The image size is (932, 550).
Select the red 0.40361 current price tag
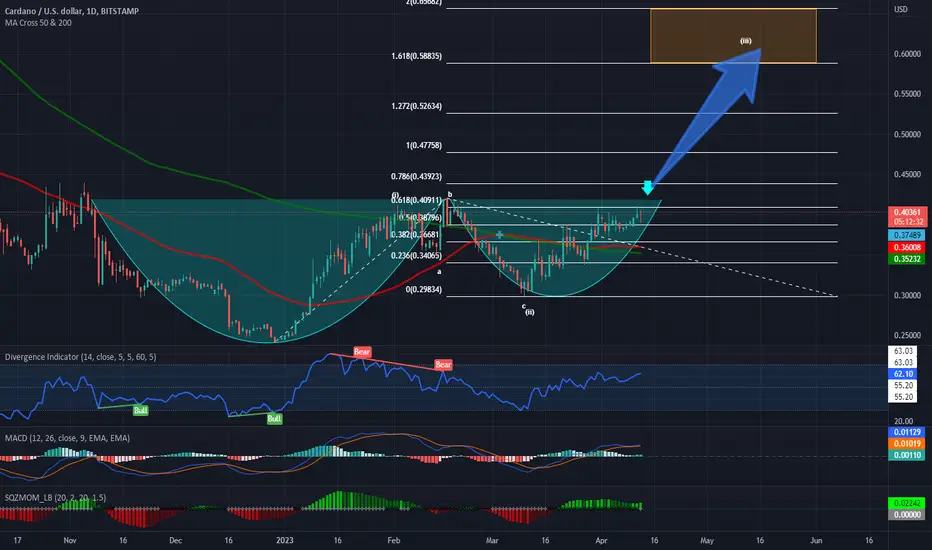click(907, 212)
